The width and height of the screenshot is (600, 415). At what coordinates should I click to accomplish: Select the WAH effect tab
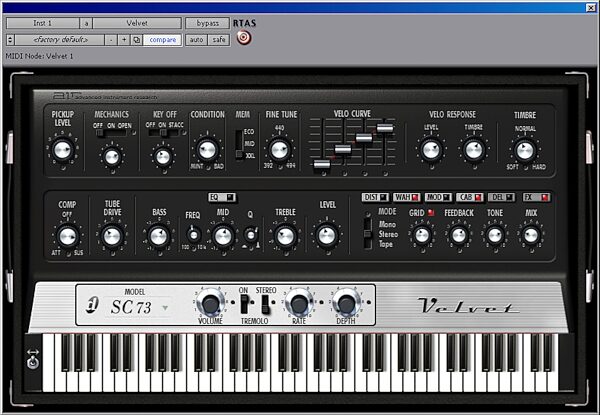click(406, 197)
